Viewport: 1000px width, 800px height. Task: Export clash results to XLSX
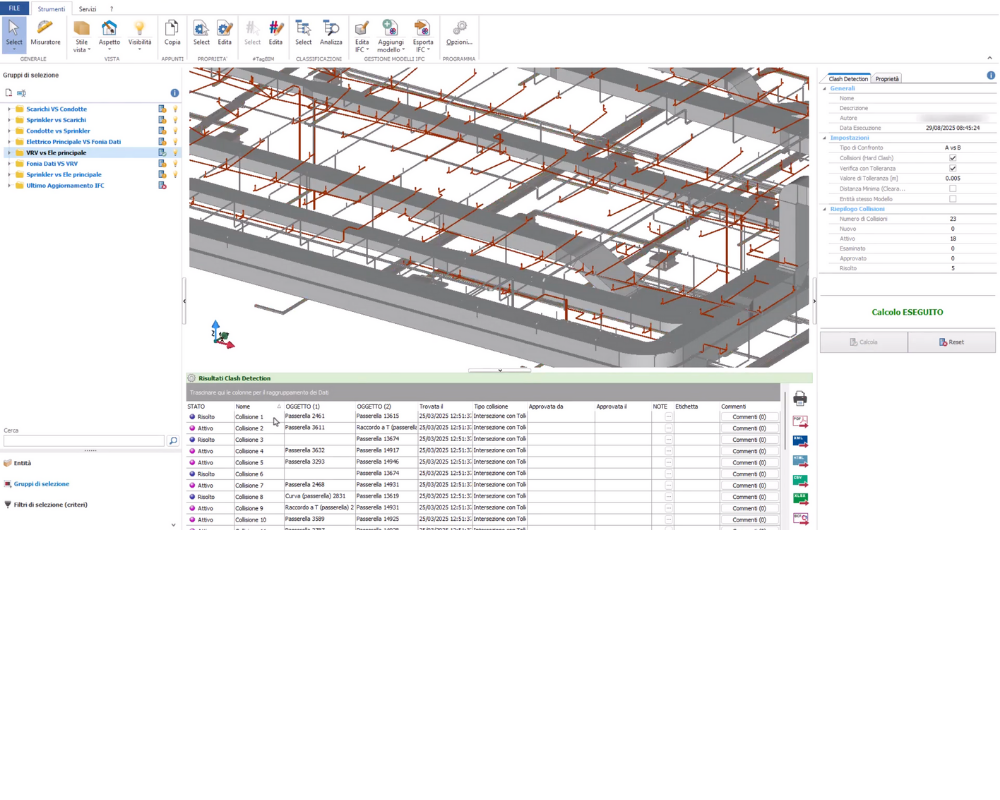pos(800,499)
